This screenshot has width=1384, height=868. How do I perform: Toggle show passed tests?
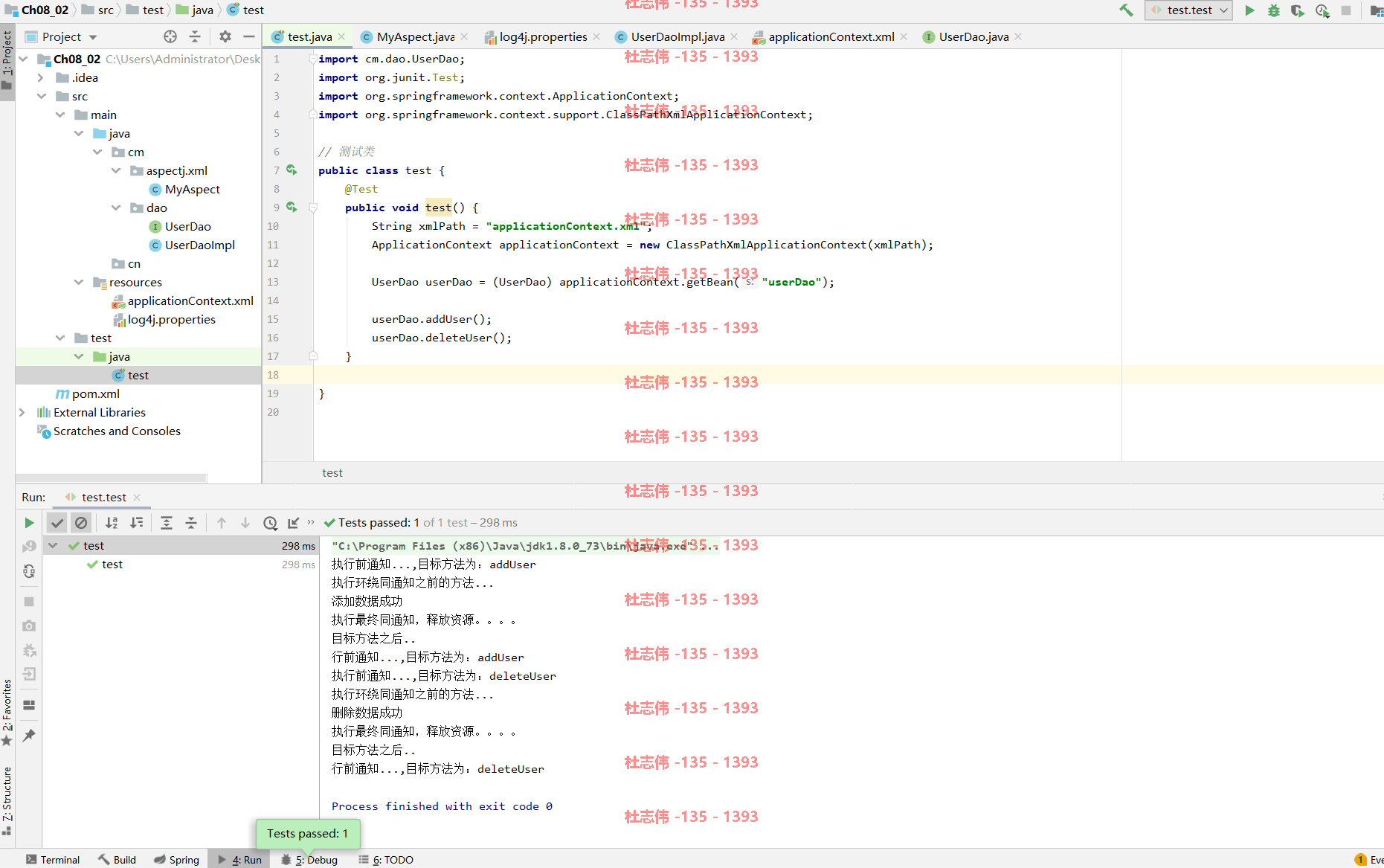click(57, 523)
